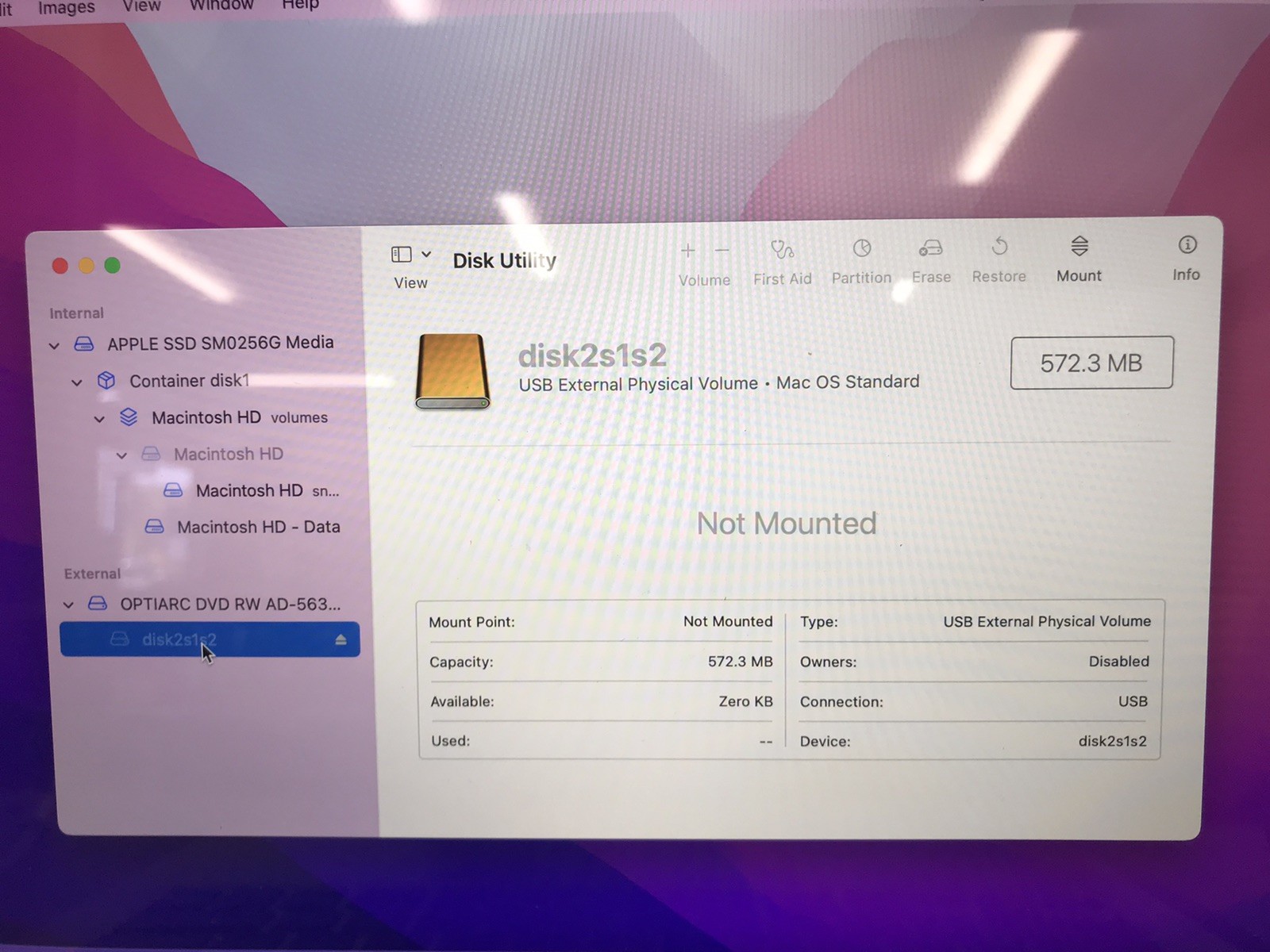Click the 572.3 MB size box

tap(1091, 363)
